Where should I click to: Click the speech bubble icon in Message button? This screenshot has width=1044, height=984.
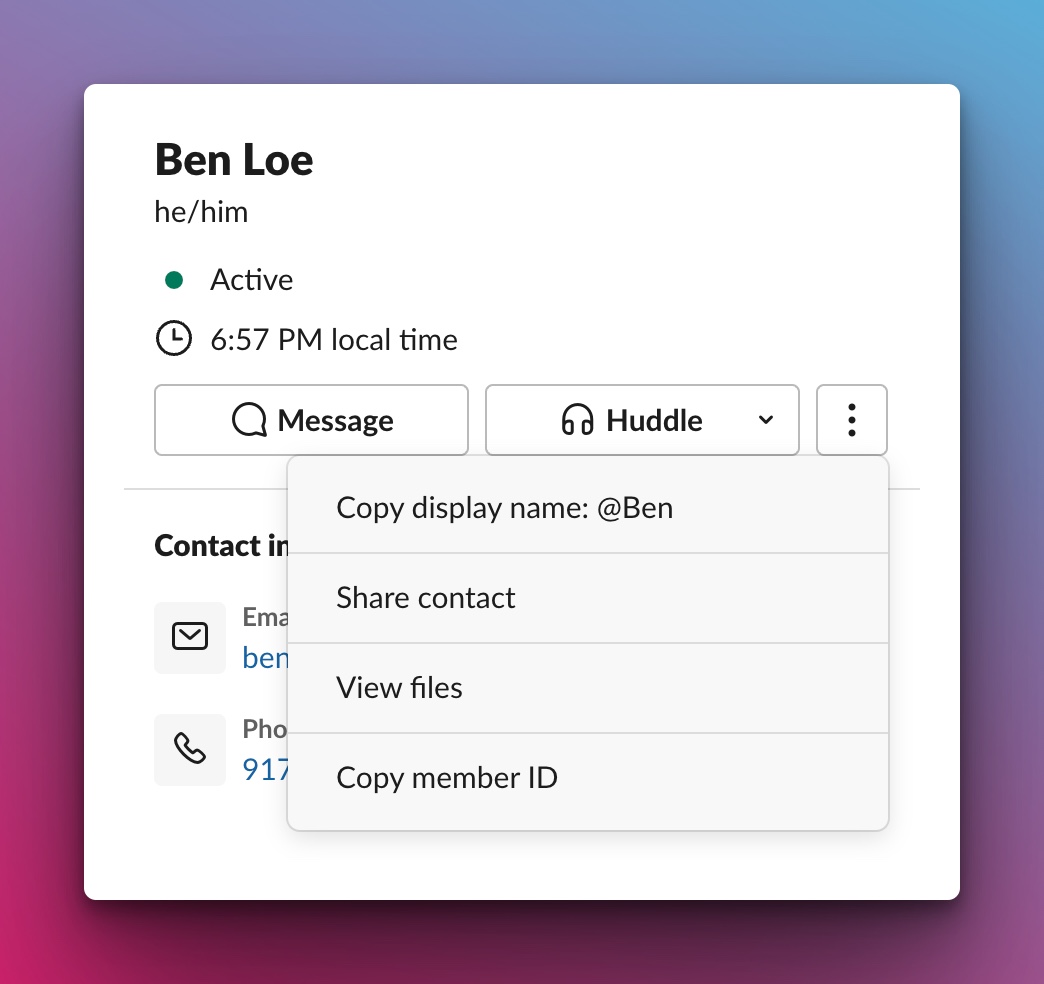[249, 420]
